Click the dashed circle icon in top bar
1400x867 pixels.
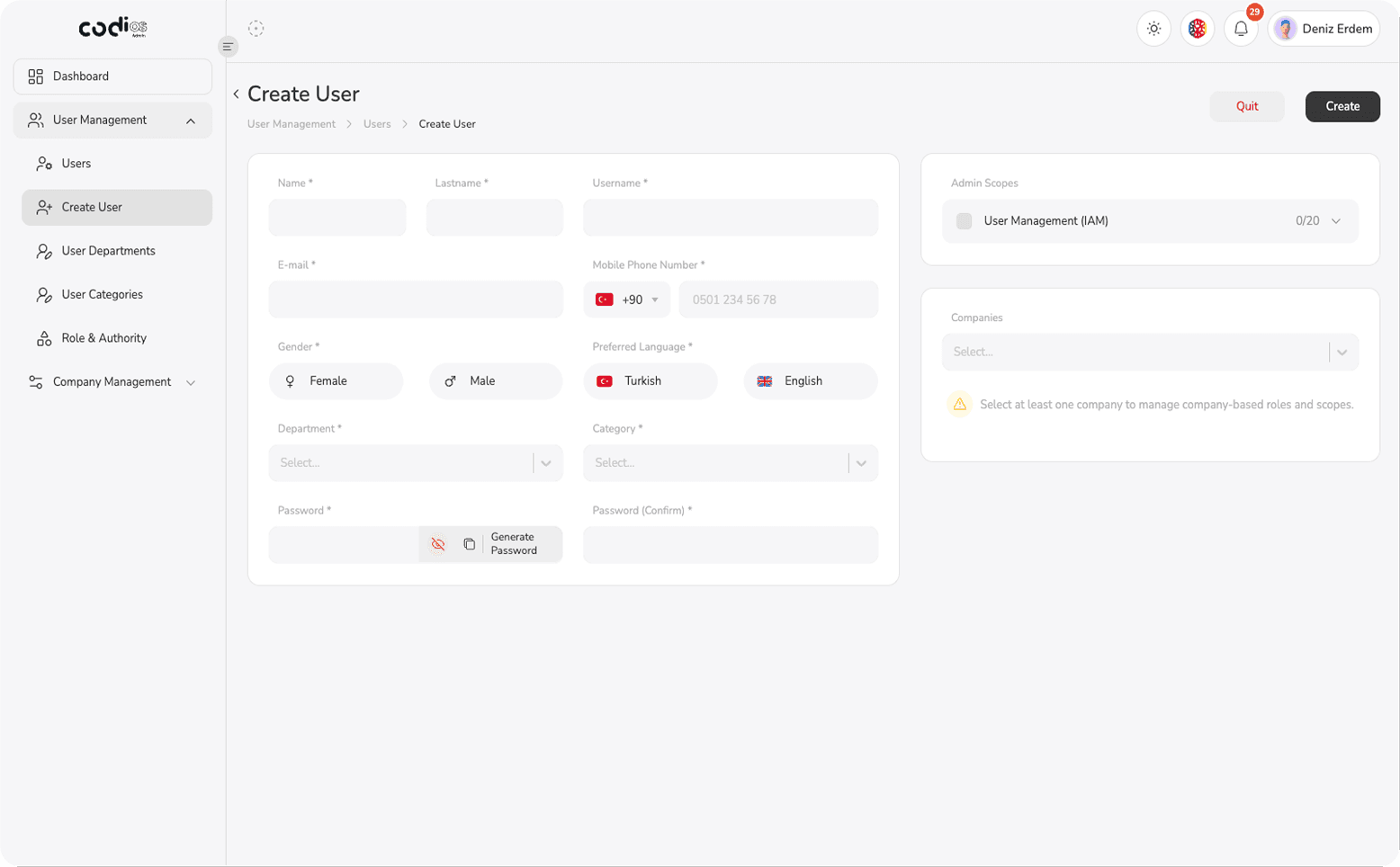(x=256, y=29)
